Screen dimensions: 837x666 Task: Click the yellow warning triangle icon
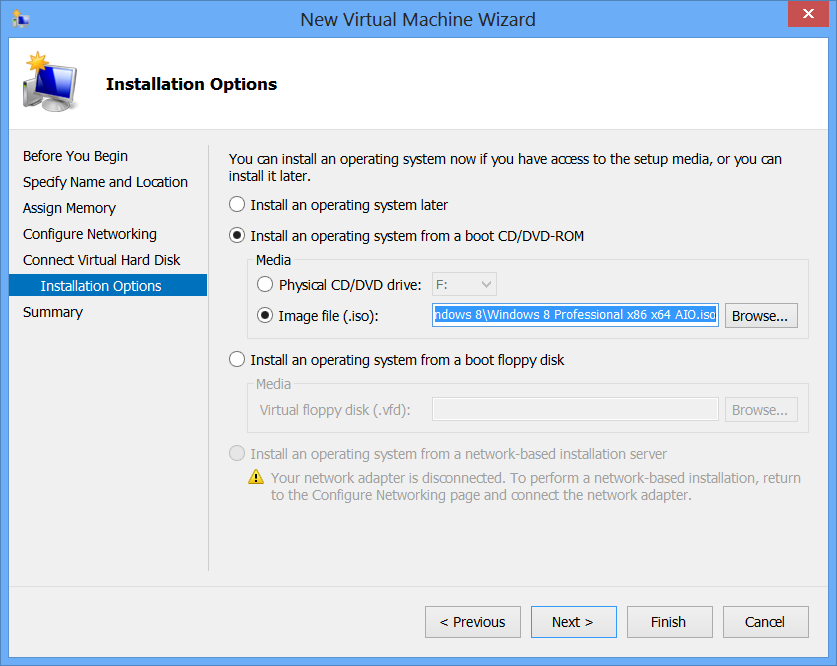point(256,476)
